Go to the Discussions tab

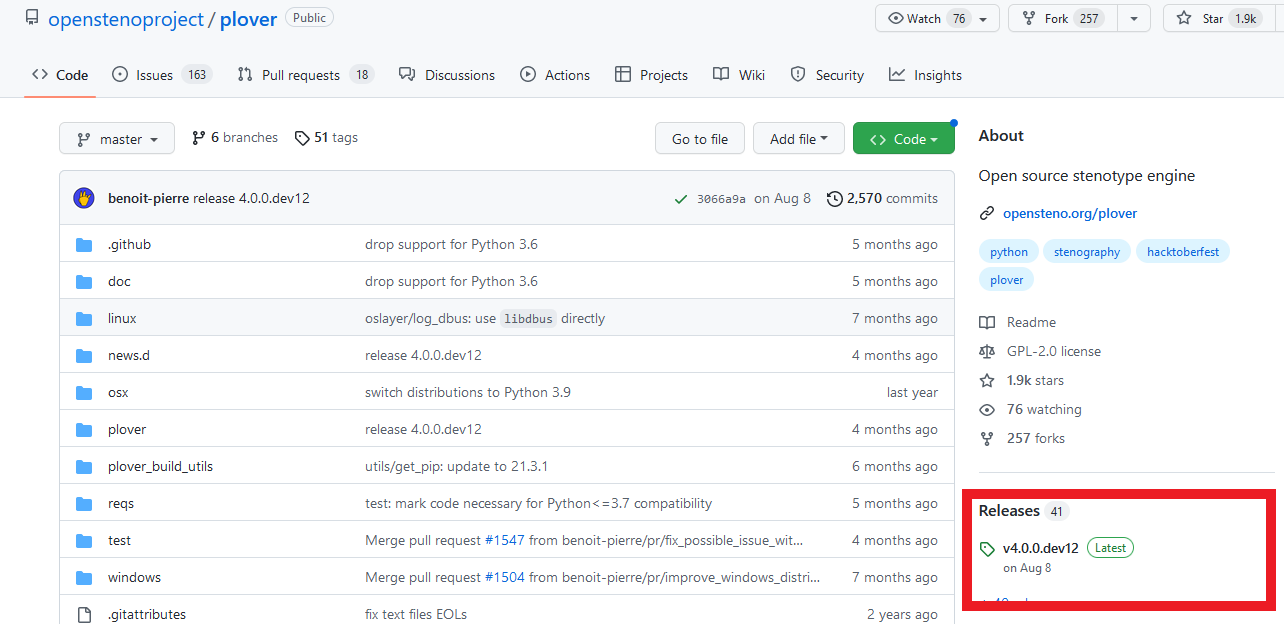click(447, 75)
